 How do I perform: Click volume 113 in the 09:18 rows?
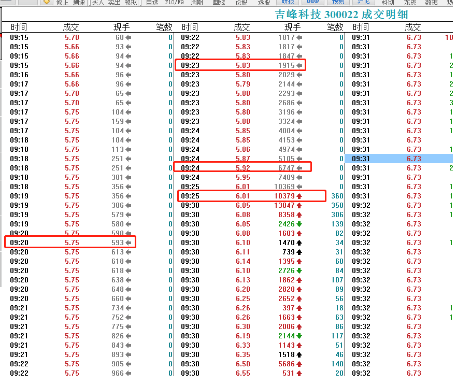pos(117,149)
